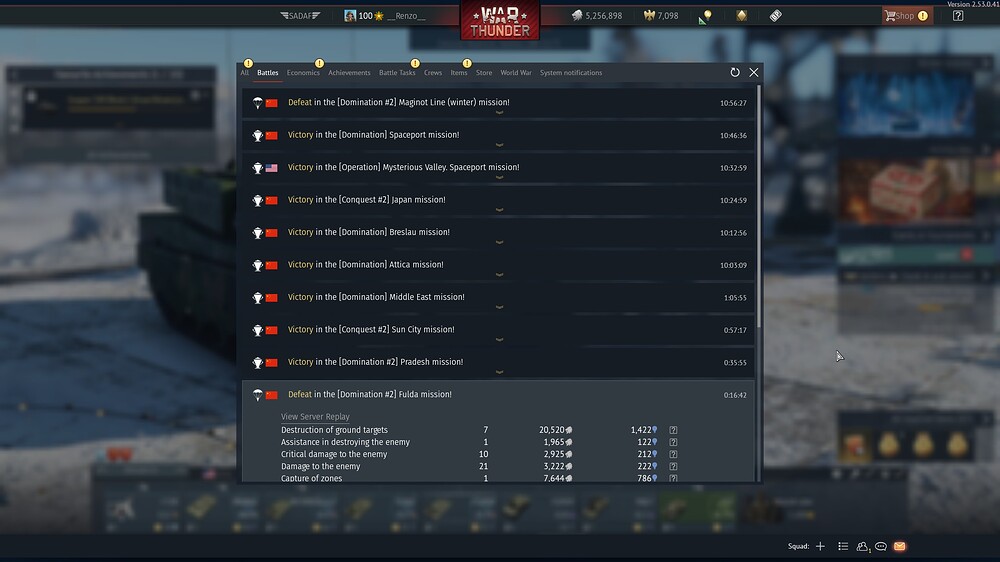Open the chat bubble icon
The width and height of the screenshot is (1000, 562).
point(881,546)
